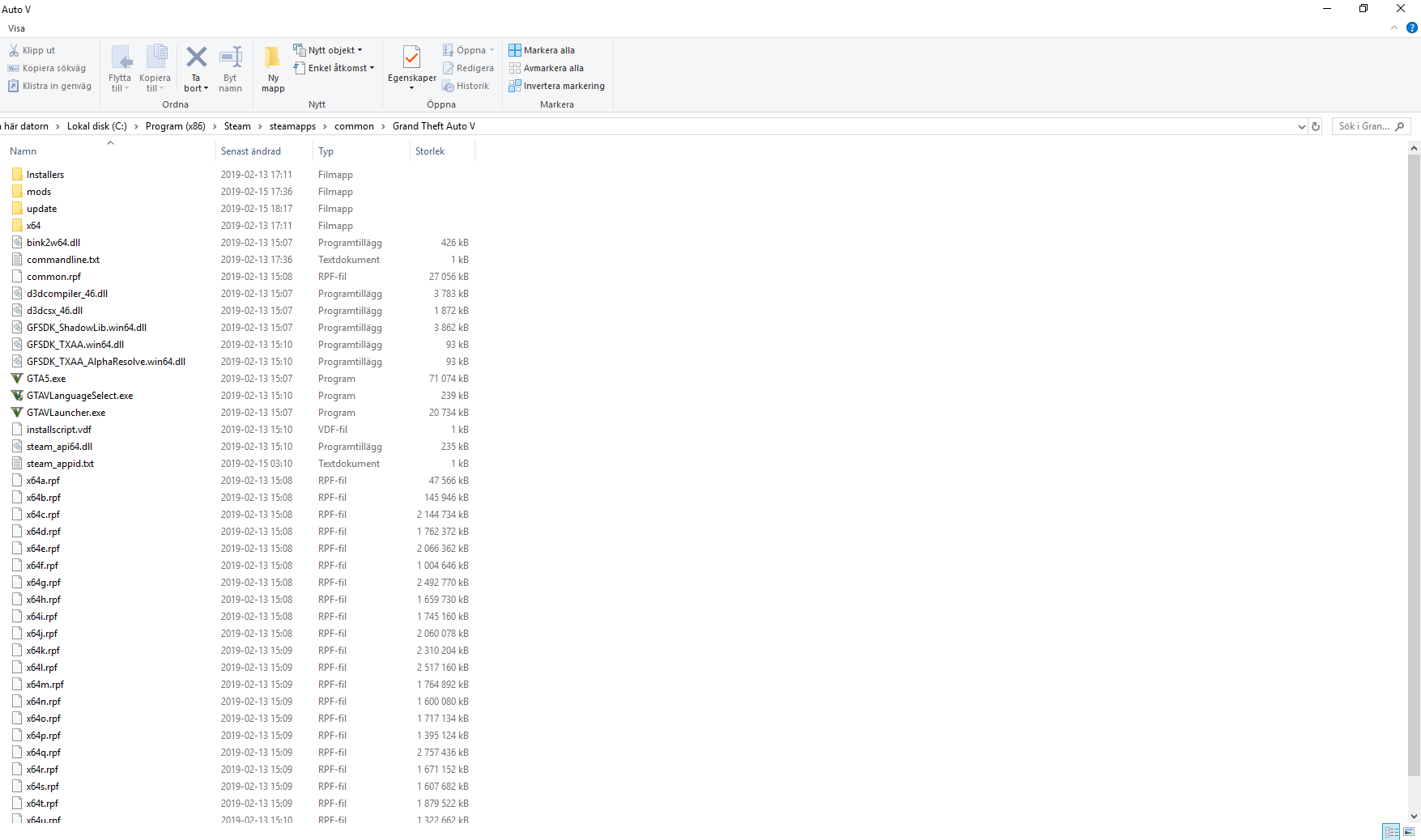Viewport: 1421px width, 840px height.
Task: Select the GTAVLauncher.exe icon
Action: tap(17, 413)
